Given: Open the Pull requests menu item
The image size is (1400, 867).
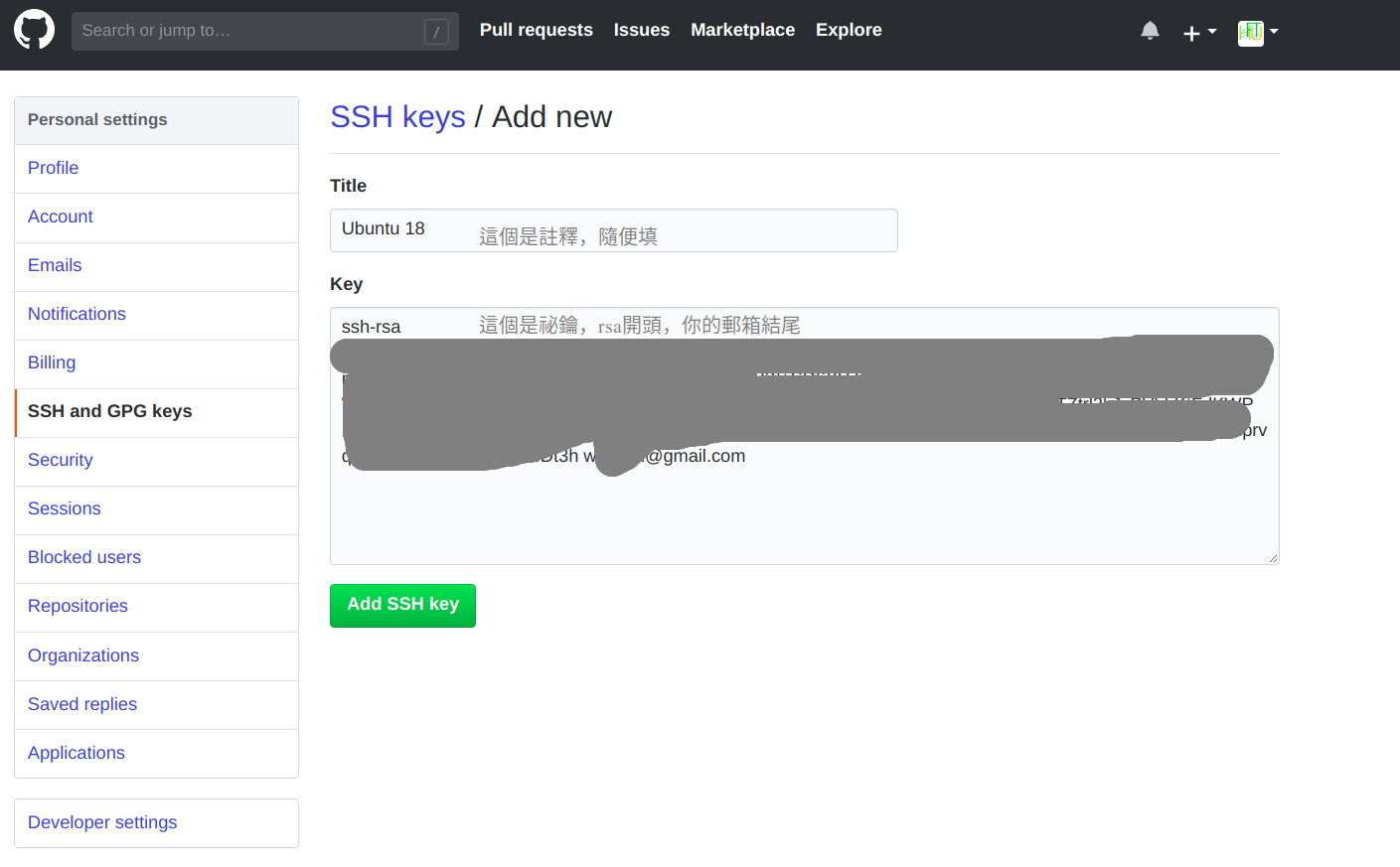Looking at the screenshot, I should [x=536, y=30].
